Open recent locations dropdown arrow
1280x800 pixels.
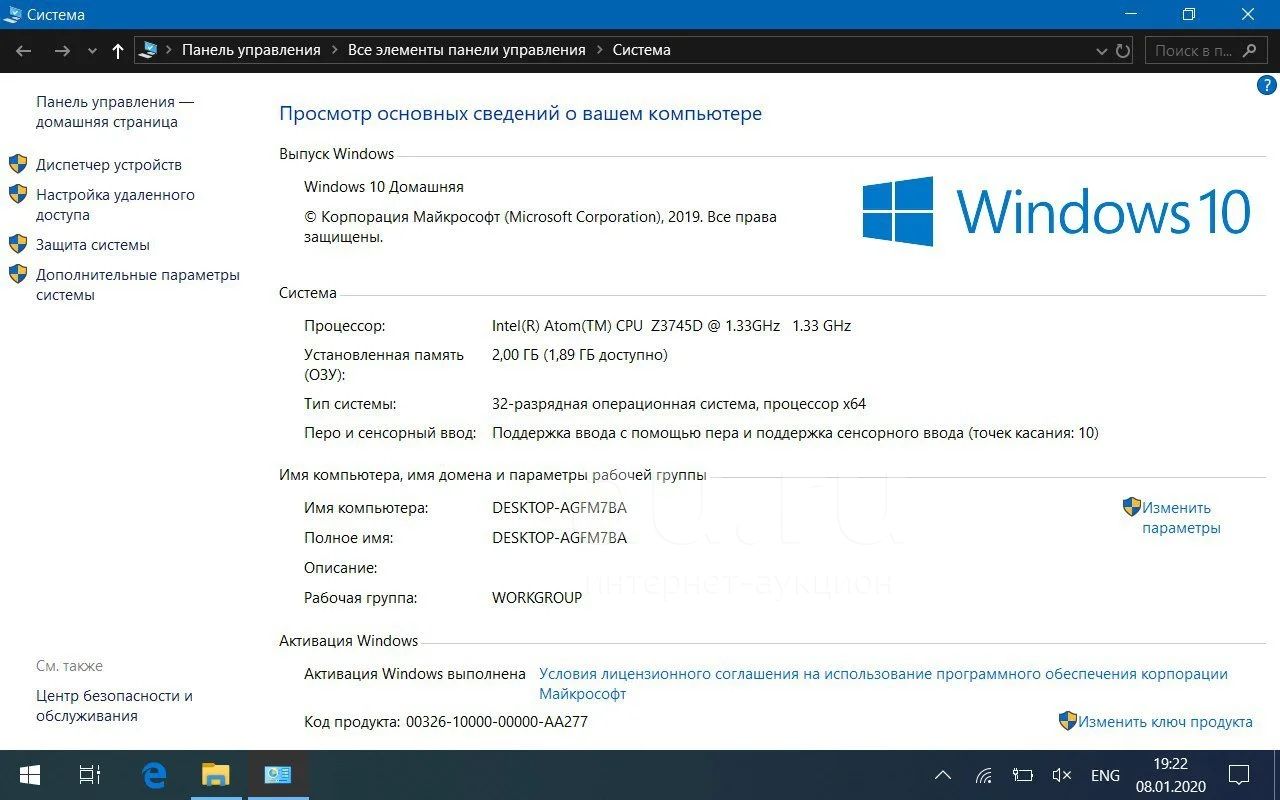92,51
